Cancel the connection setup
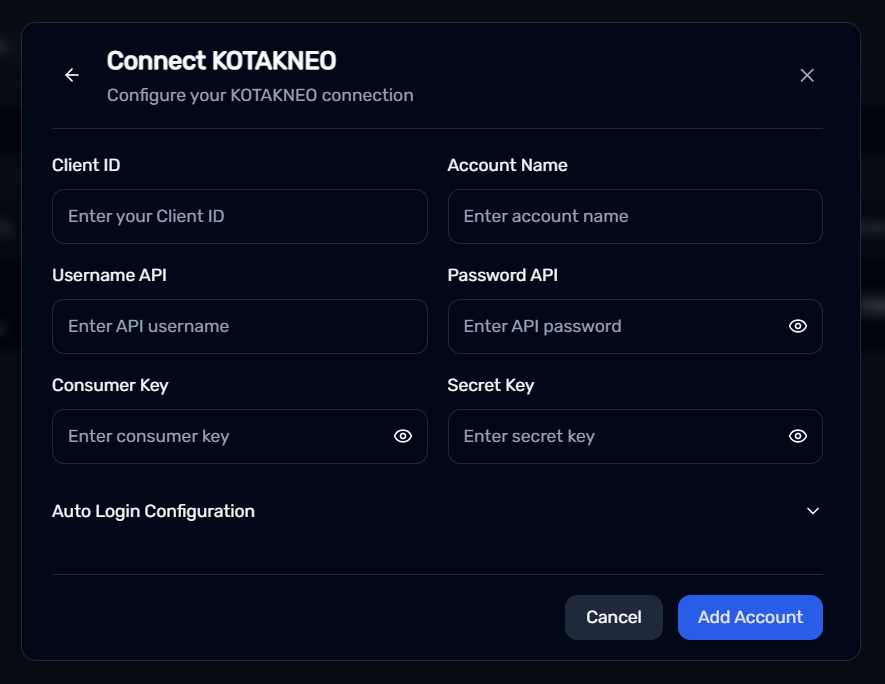The width and height of the screenshot is (885, 684). click(614, 617)
